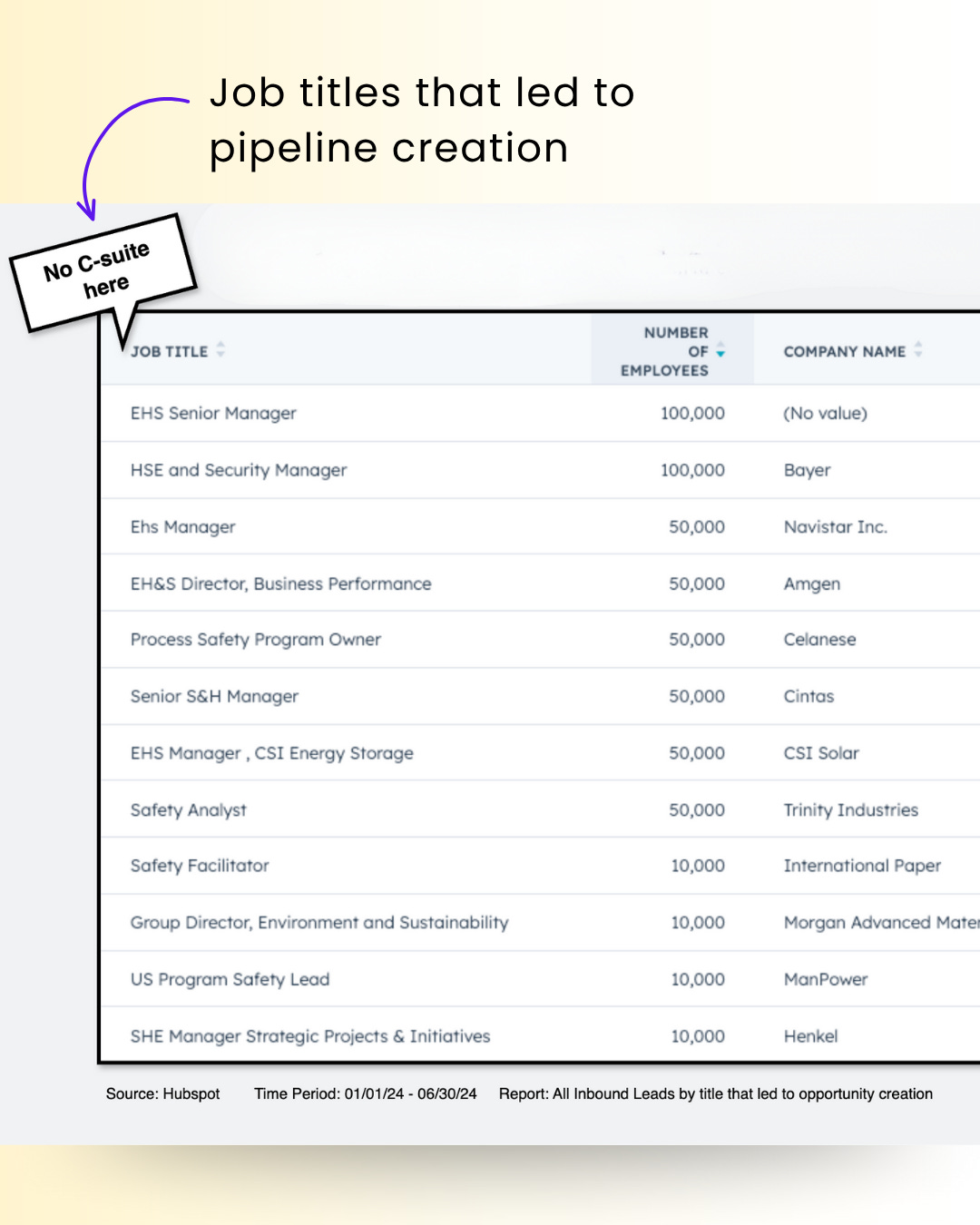Viewport: 980px width, 1225px height.
Task: Select the Cintas company cell
Action: (809, 697)
